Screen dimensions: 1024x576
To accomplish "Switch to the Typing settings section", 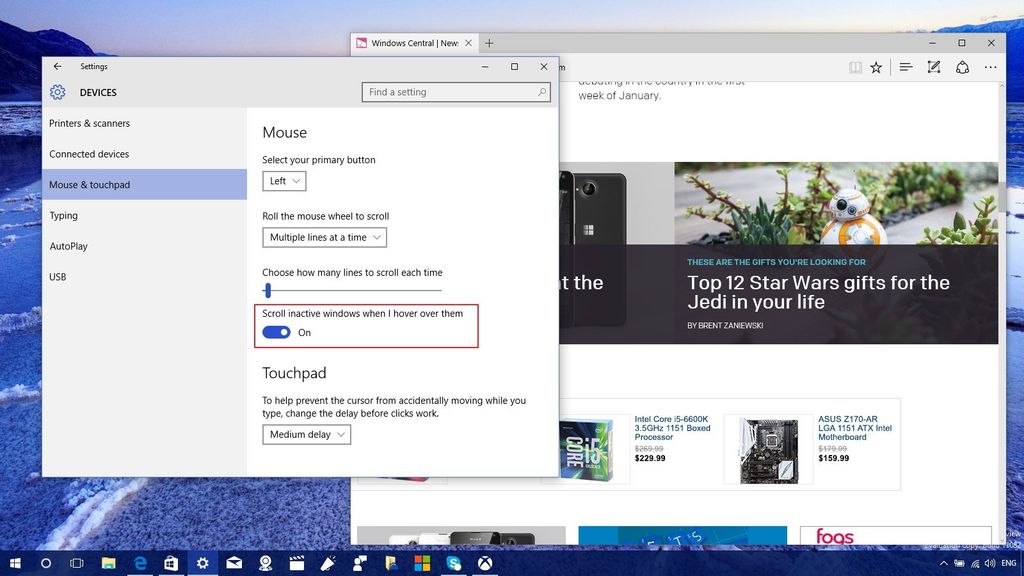I will click(x=63, y=215).
